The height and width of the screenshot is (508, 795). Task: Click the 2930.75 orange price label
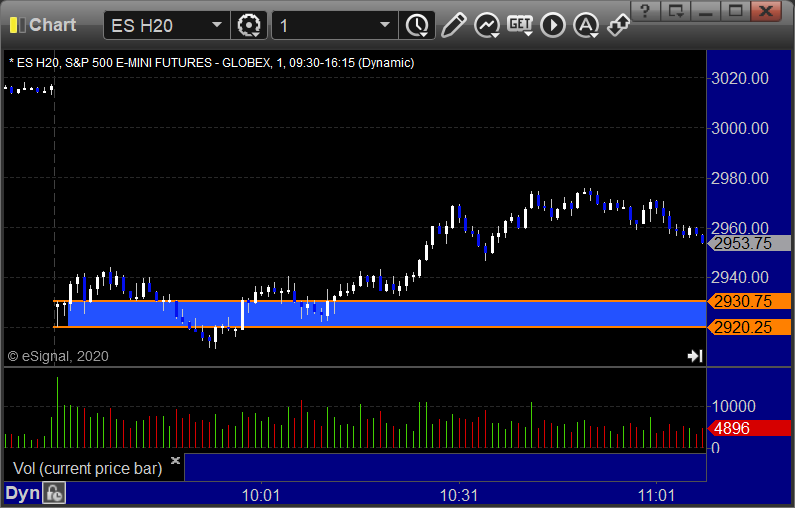coord(749,301)
